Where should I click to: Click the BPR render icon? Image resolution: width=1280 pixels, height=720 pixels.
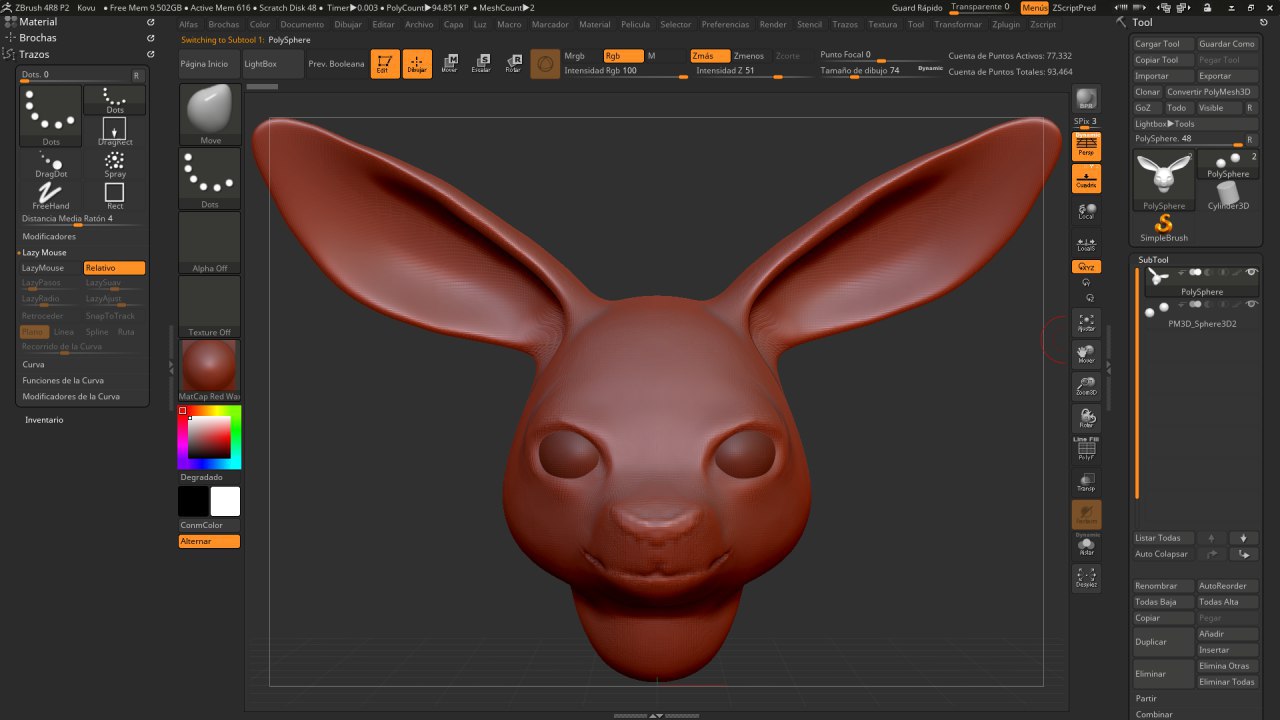pyautogui.click(x=1086, y=99)
